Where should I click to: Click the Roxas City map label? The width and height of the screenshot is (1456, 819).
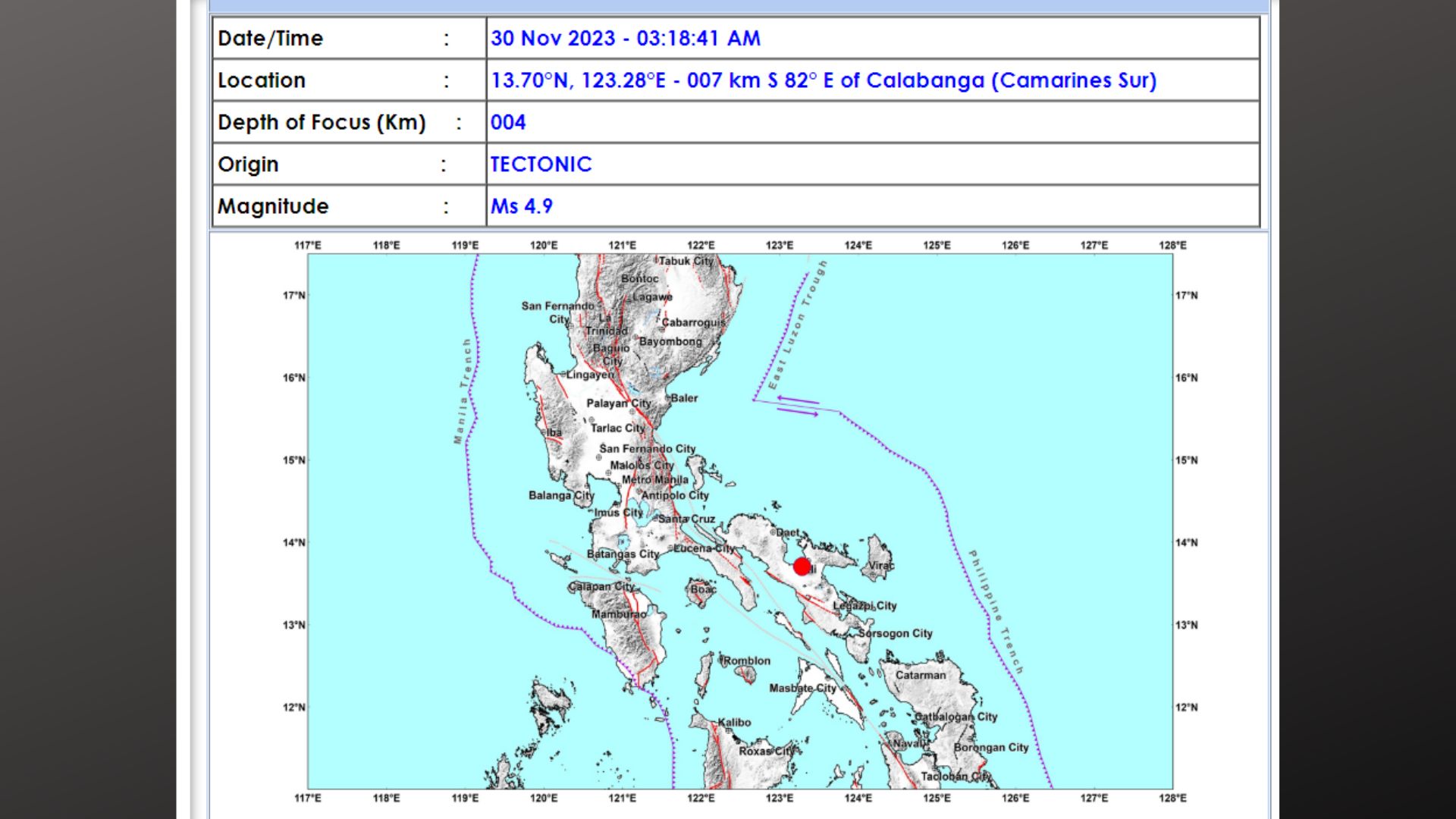[x=767, y=751]
